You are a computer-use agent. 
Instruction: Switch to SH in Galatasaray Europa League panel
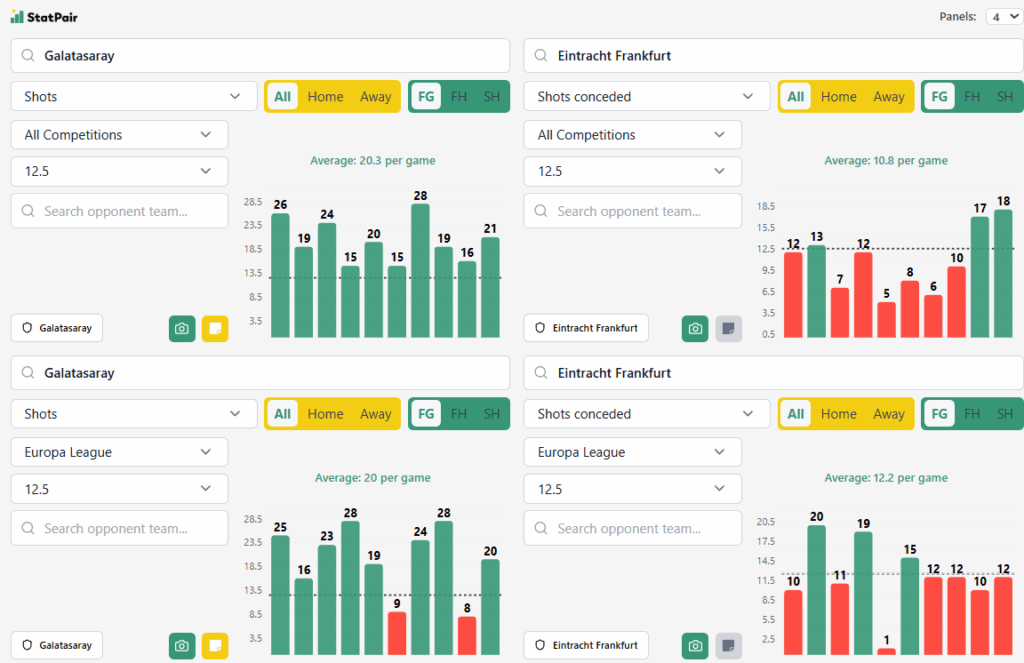[492, 414]
